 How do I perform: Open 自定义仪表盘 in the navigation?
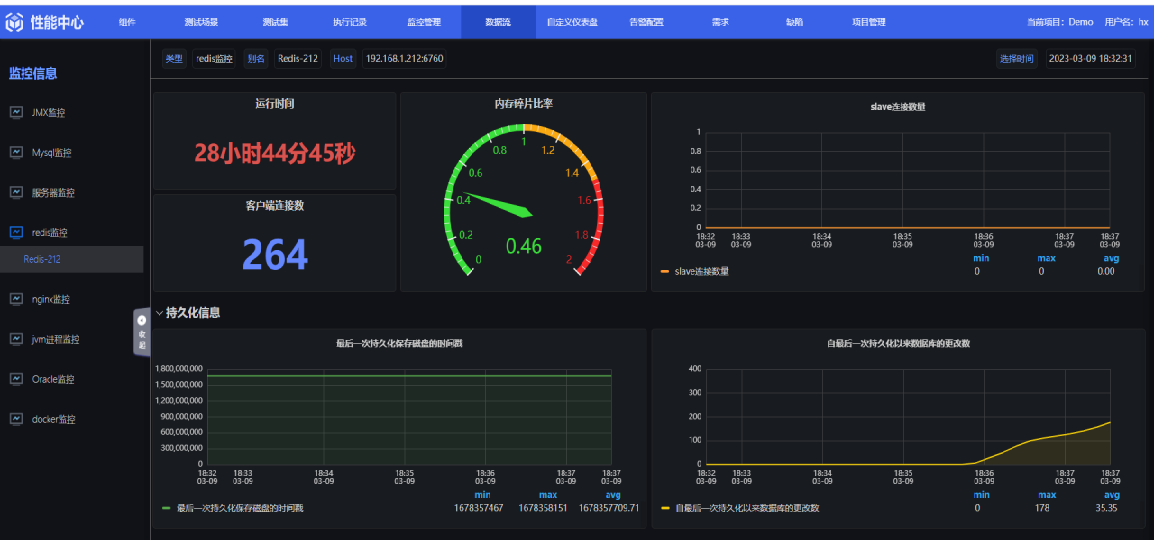(572, 22)
